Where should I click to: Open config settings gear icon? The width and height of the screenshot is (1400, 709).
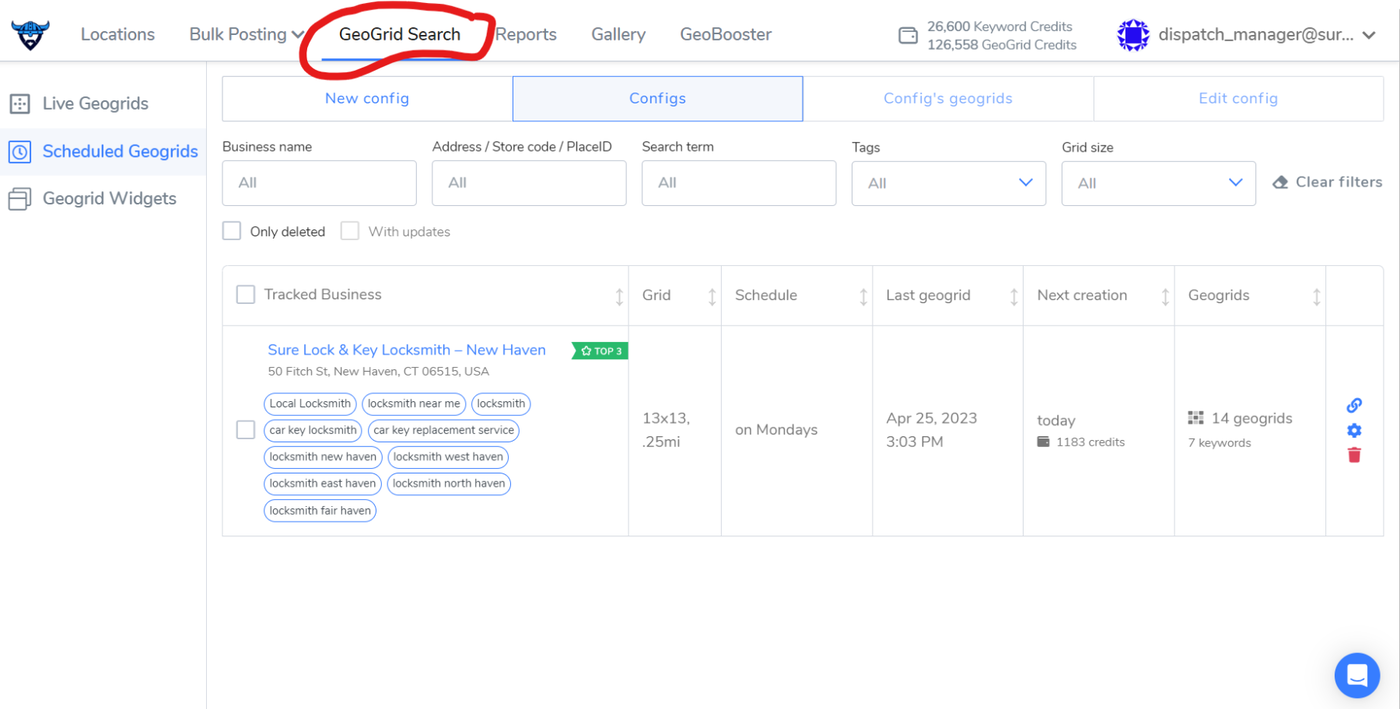pyautogui.click(x=1354, y=430)
